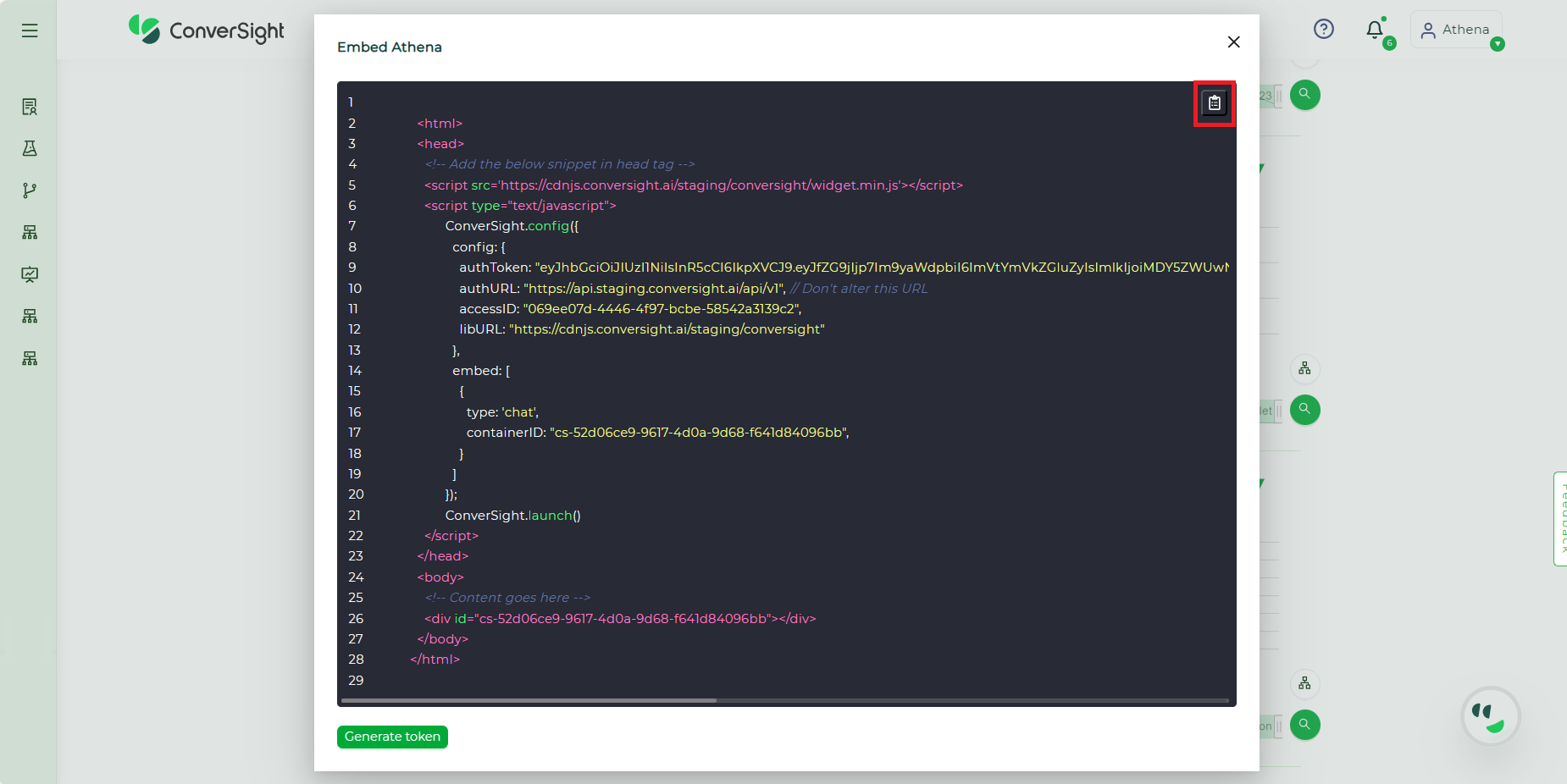Viewport: 1567px width, 784px height.
Task: Click the libURL line in code
Action: (641, 329)
